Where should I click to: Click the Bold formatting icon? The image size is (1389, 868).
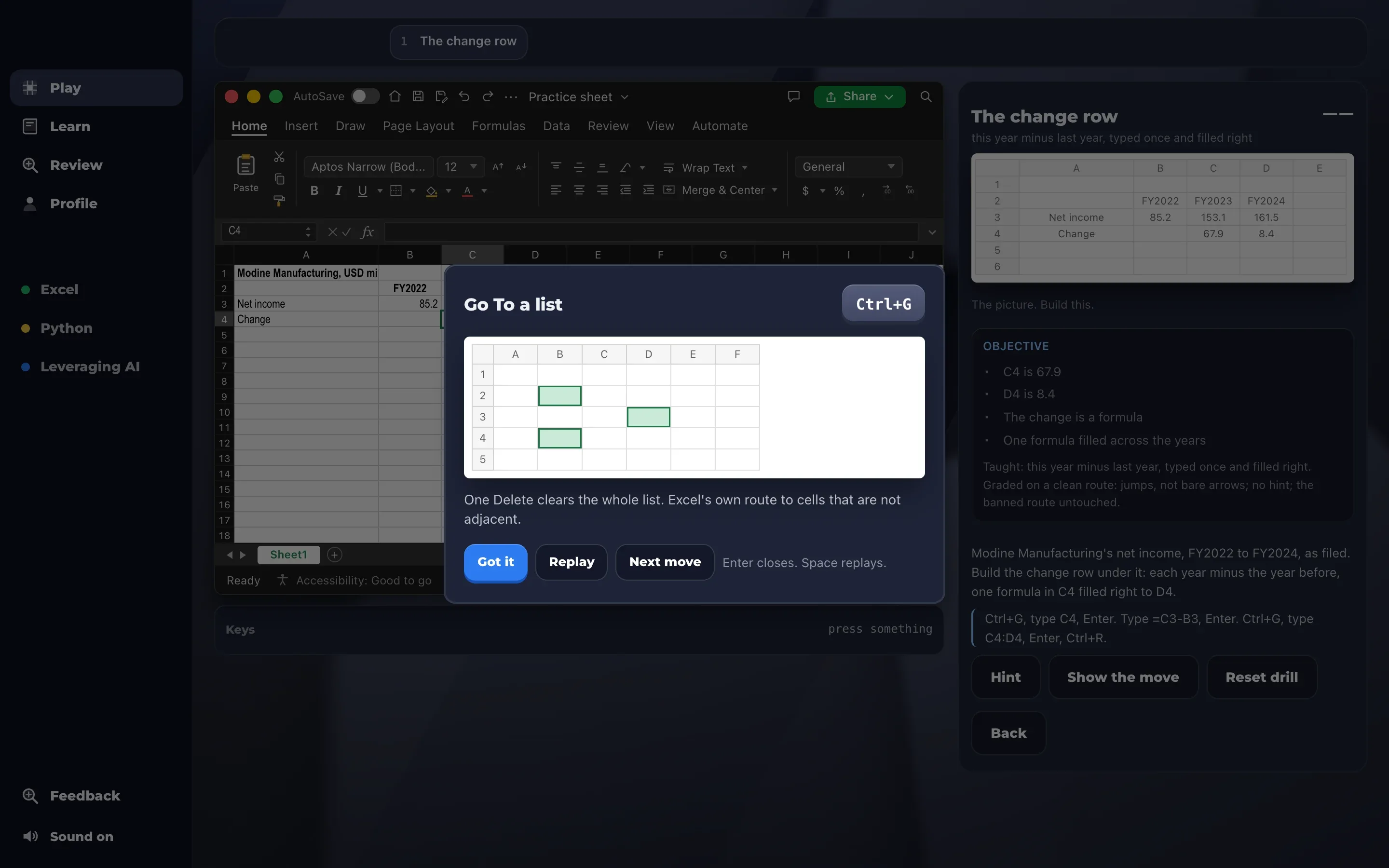314,190
